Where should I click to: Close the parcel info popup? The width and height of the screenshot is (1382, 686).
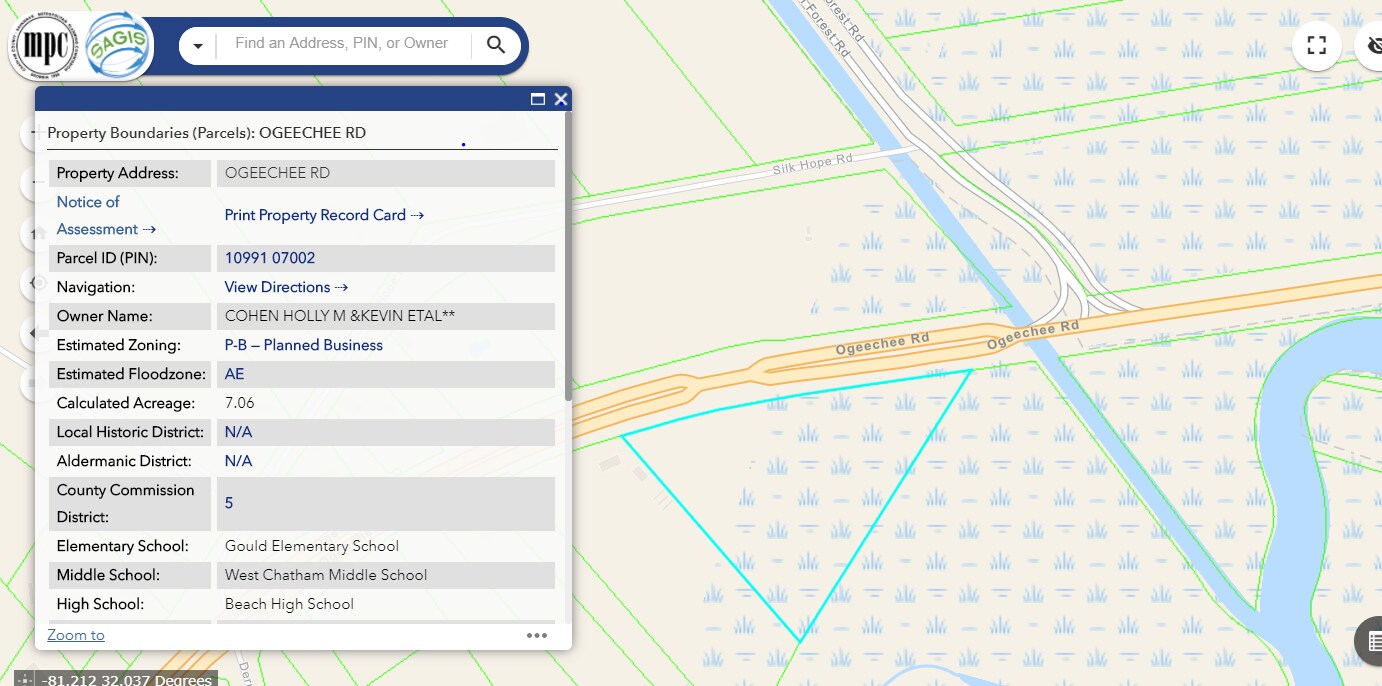(x=561, y=99)
